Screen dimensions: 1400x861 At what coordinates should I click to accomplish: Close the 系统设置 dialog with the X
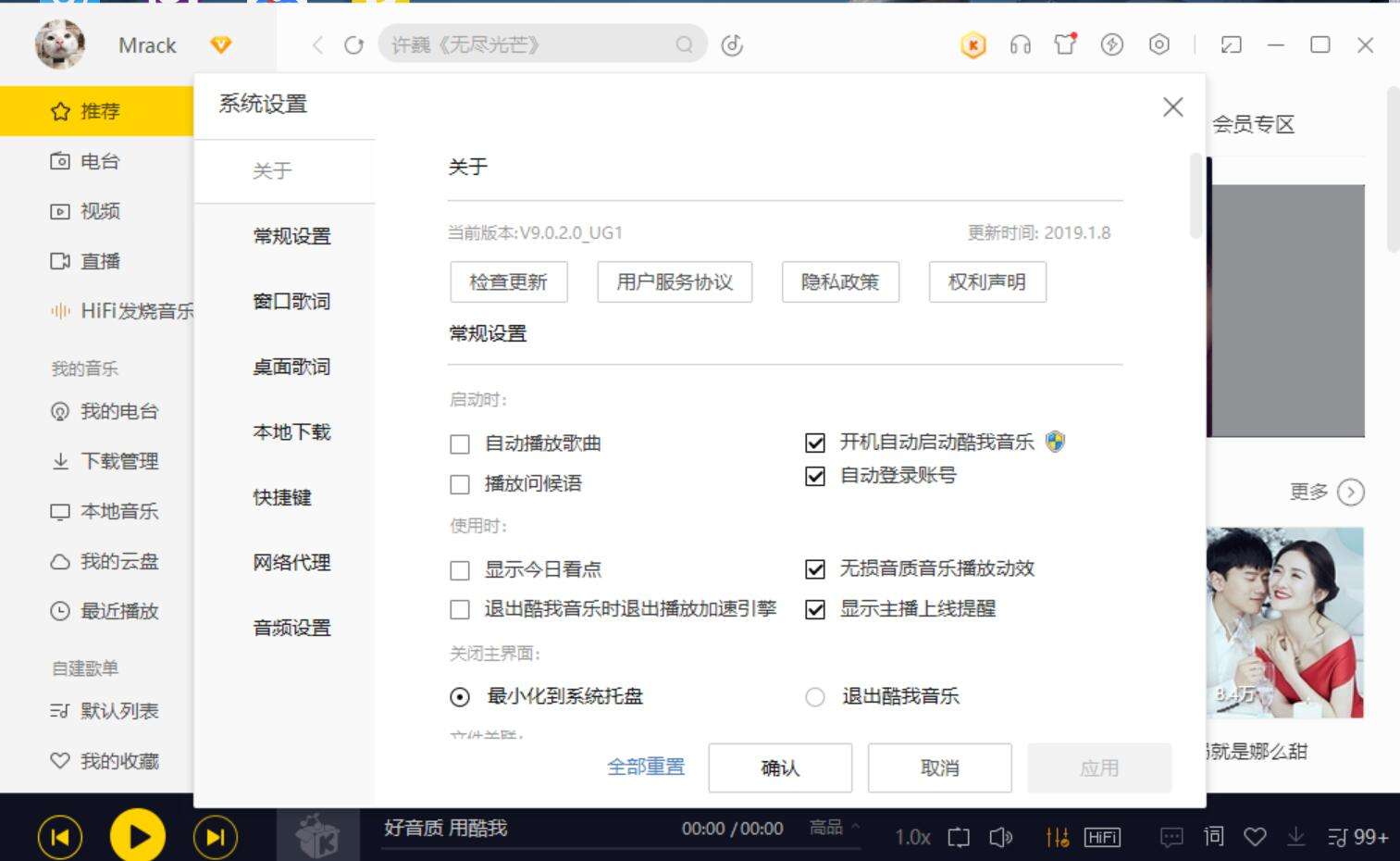1172,107
